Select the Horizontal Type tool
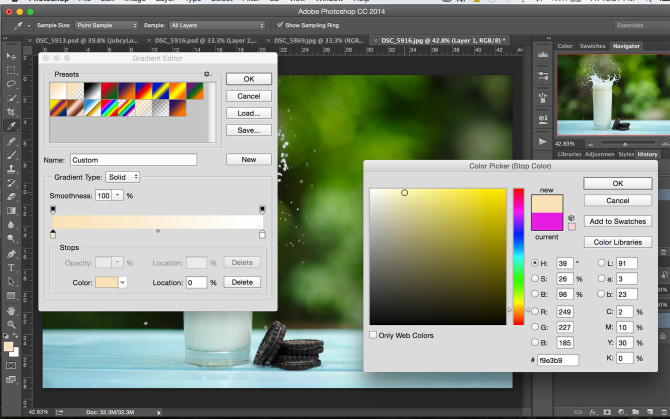The image size is (670, 419). click(x=11, y=268)
